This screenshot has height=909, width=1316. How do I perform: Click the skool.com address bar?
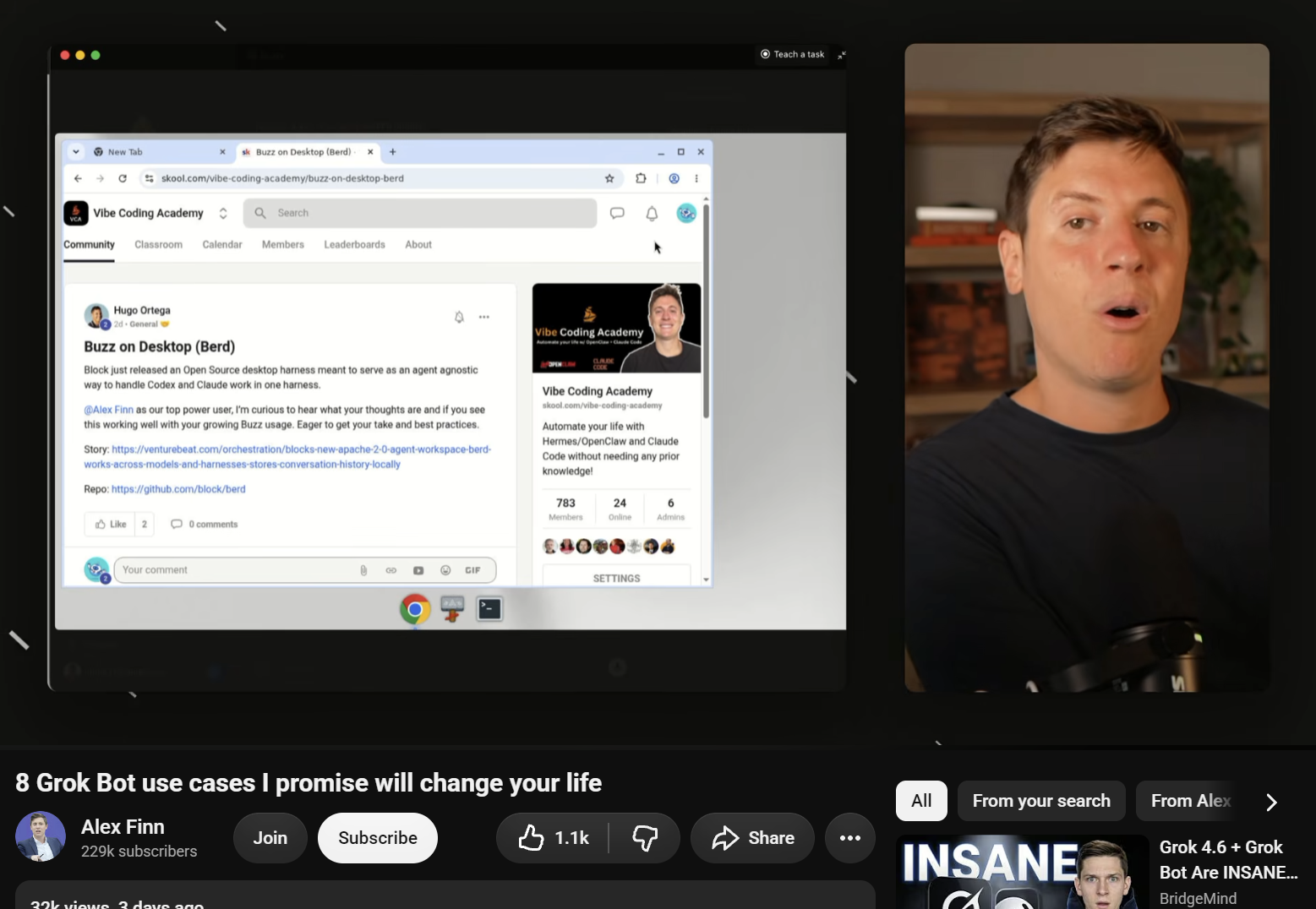coord(380,178)
